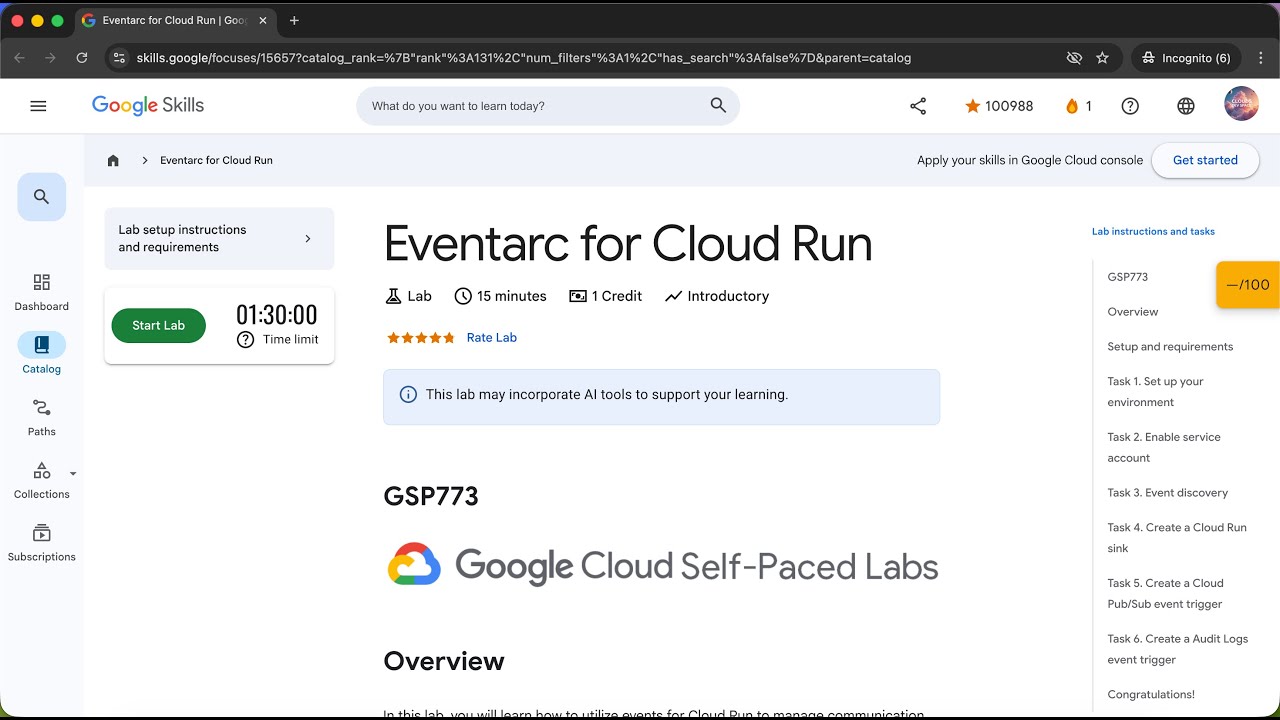Open Catalog in the sidebar
The height and width of the screenshot is (720, 1280).
point(42,355)
